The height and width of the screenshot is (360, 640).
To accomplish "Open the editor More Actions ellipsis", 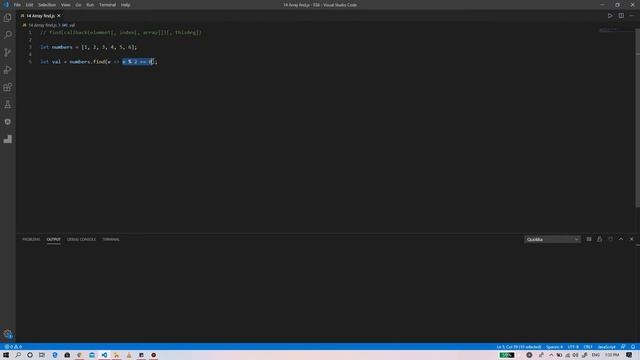I will click(x=632, y=16).
